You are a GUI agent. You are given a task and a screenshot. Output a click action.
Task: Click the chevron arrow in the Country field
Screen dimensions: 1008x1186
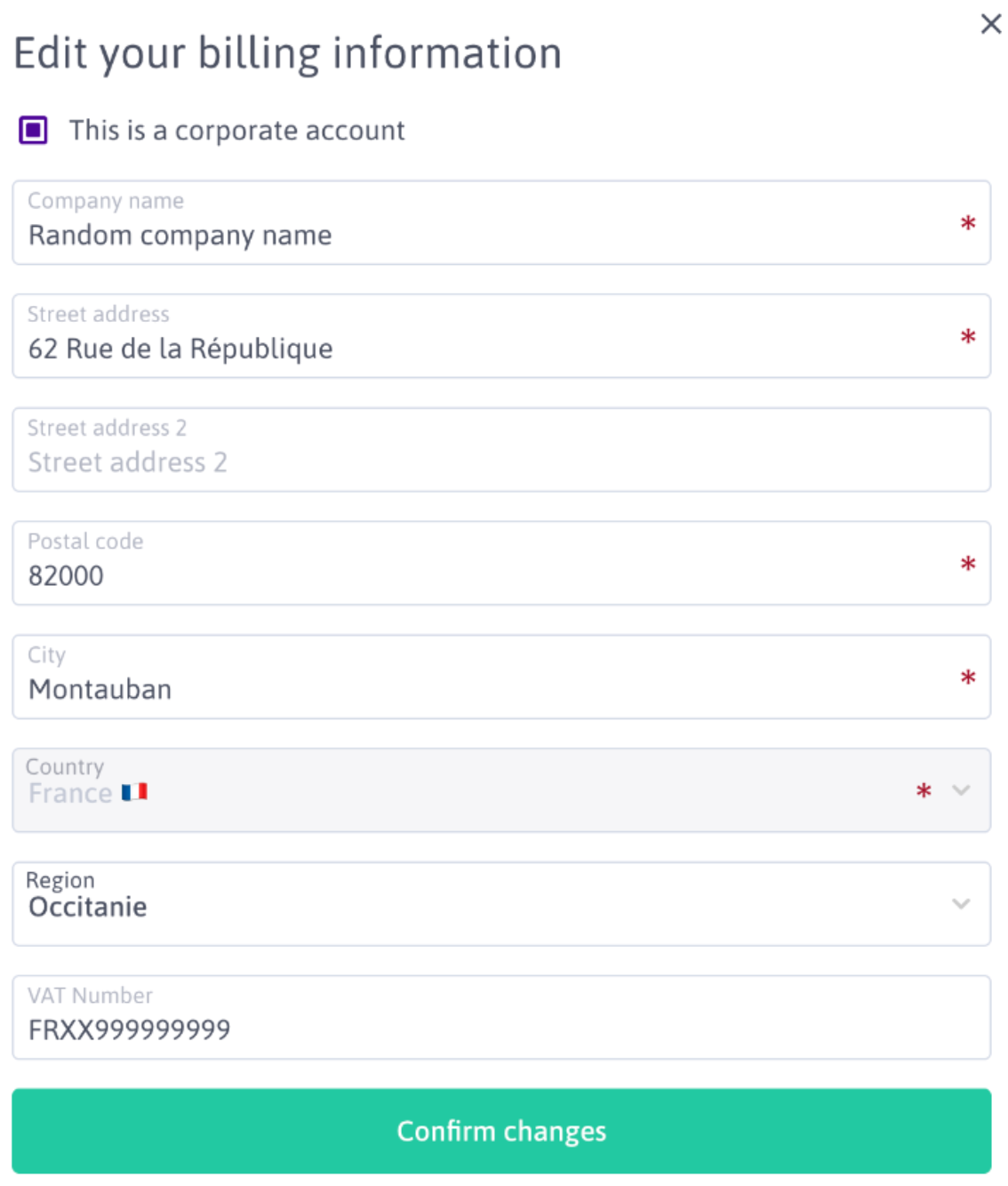(x=961, y=790)
